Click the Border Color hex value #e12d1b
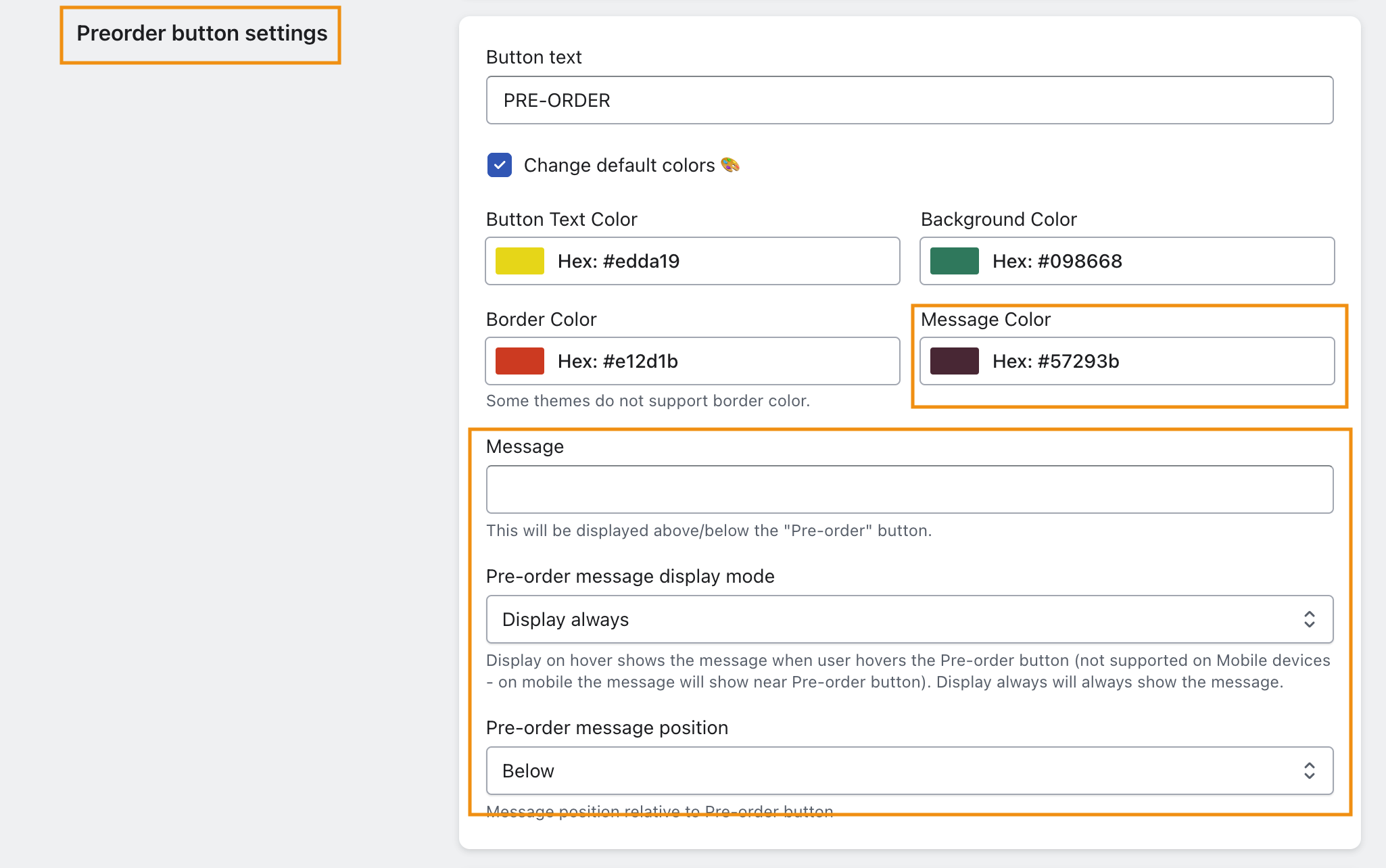 [x=617, y=361]
